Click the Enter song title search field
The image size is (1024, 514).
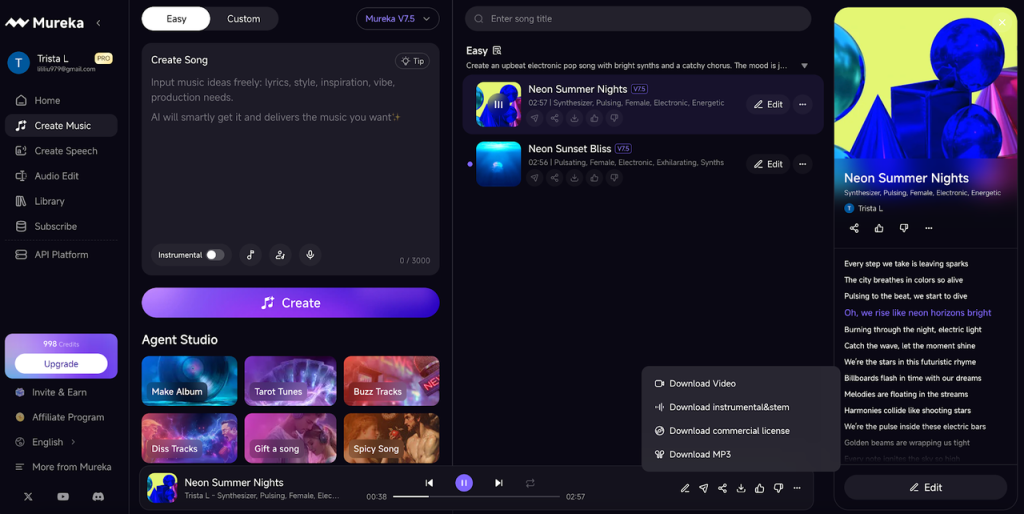tap(638, 19)
